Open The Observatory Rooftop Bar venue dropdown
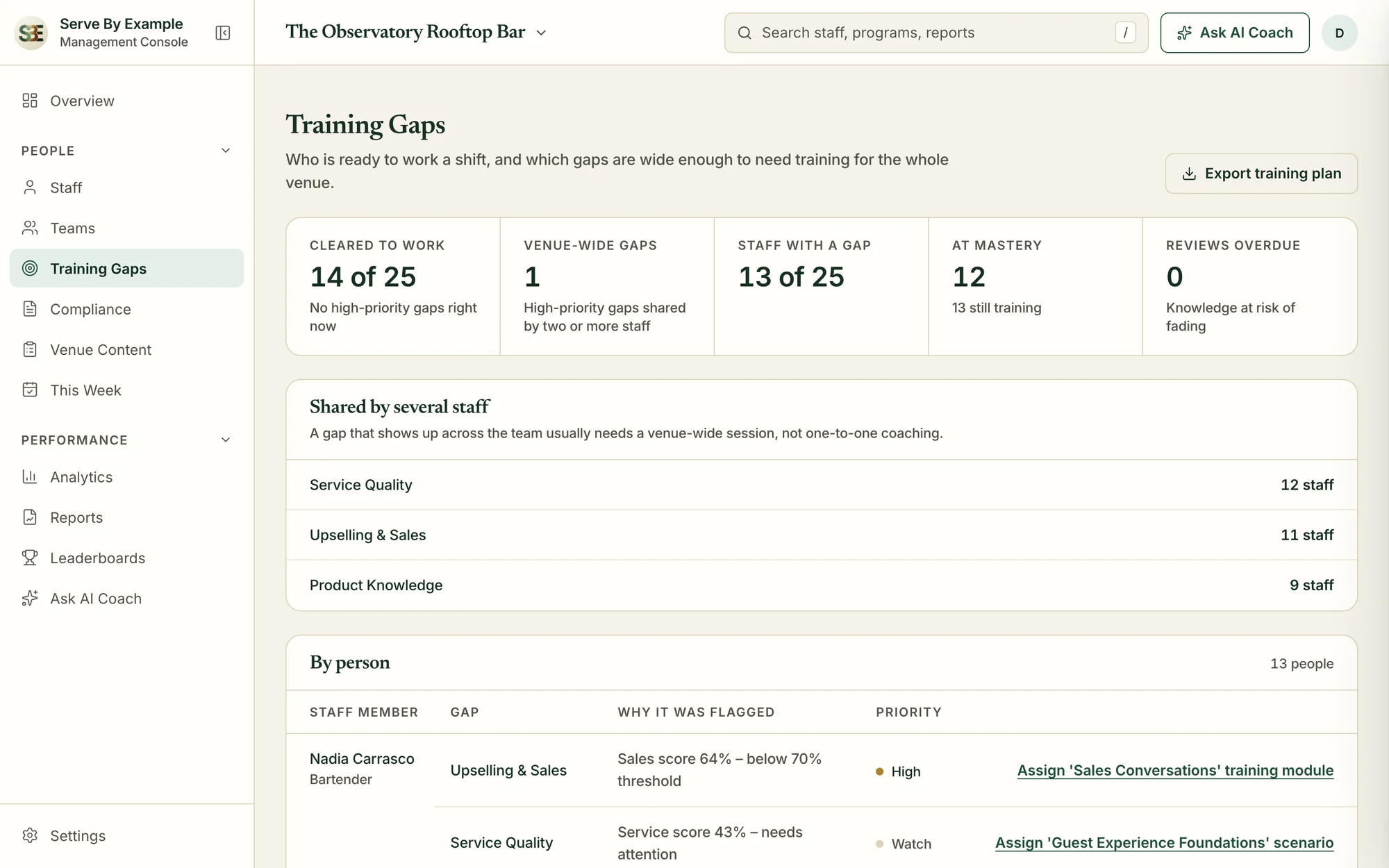This screenshot has height=868, width=1389. (x=416, y=32)
